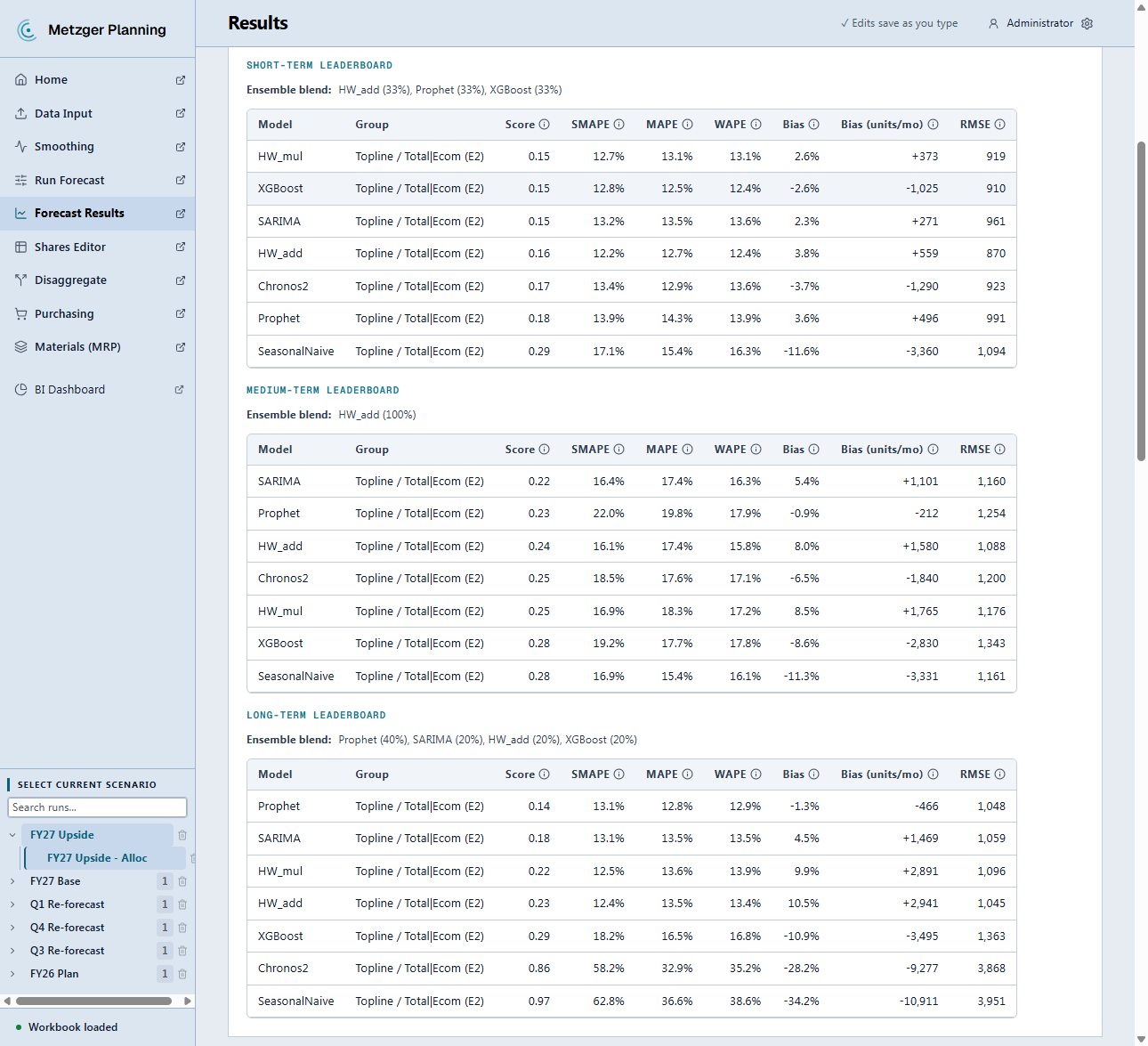This screenshot has height=1046, width=1148.
Task: Open the Data Input page
Action: 97,113
